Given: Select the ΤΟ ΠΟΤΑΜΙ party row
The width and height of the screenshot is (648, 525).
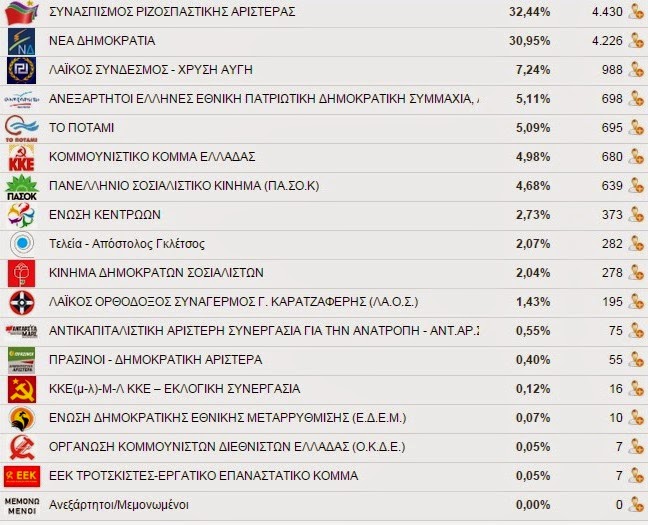Looking at the screenshot, I should pos(324,128).
